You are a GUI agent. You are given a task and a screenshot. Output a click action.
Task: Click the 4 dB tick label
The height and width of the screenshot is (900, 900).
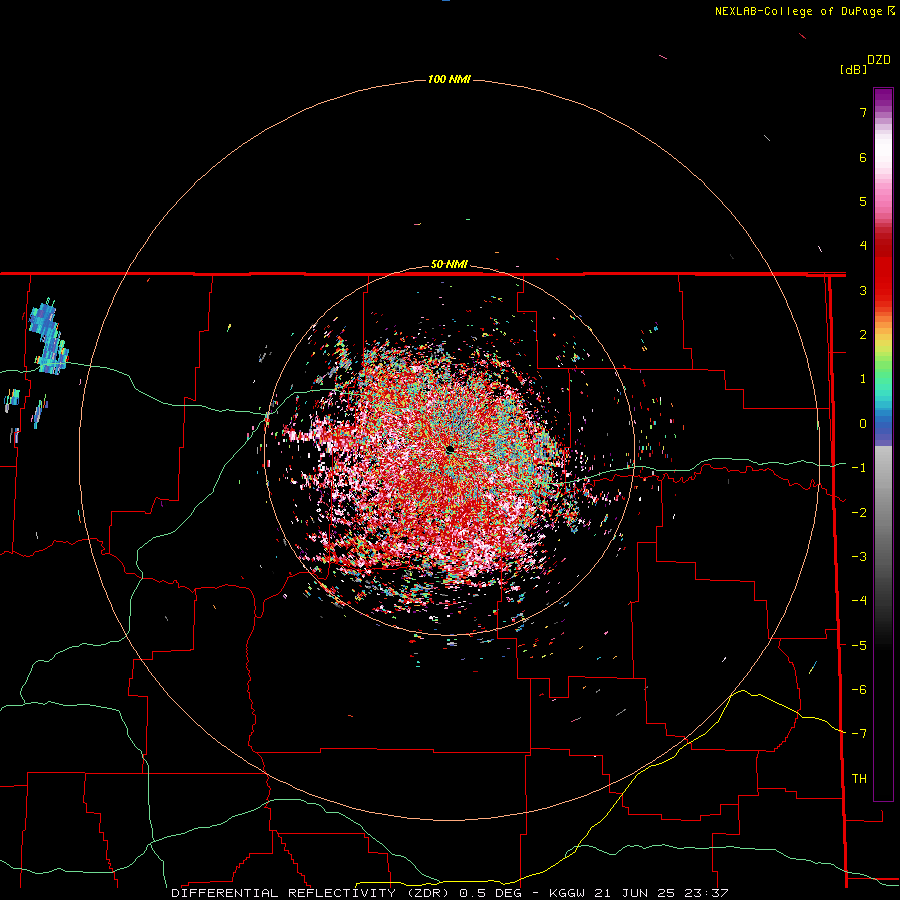click(x=863, y=246)
